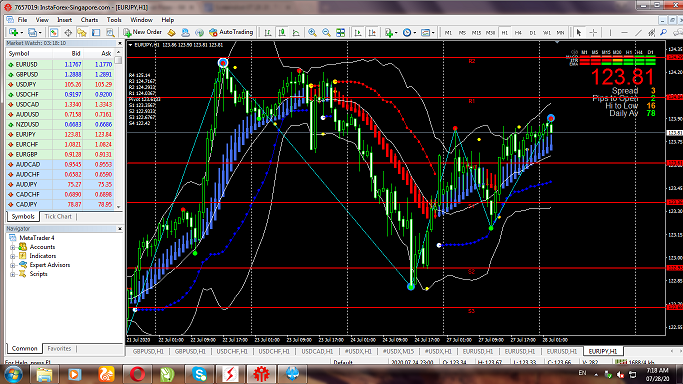Select the vertical line drawing tool
The image size is (683, 384).
coord(610,33)
